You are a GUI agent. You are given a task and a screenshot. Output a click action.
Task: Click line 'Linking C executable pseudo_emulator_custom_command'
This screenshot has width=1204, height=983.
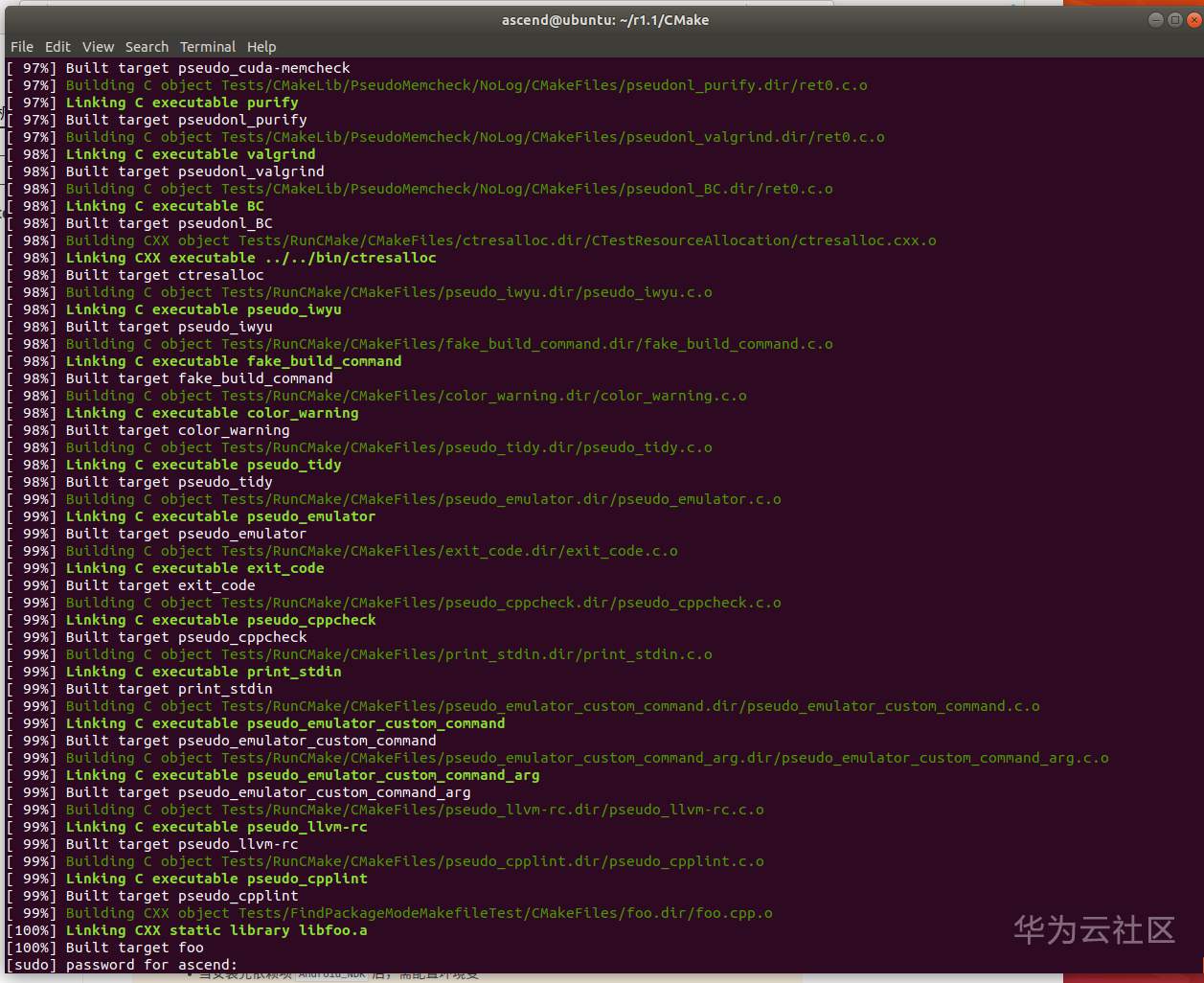pyautogui.click(x=256, y=723)
